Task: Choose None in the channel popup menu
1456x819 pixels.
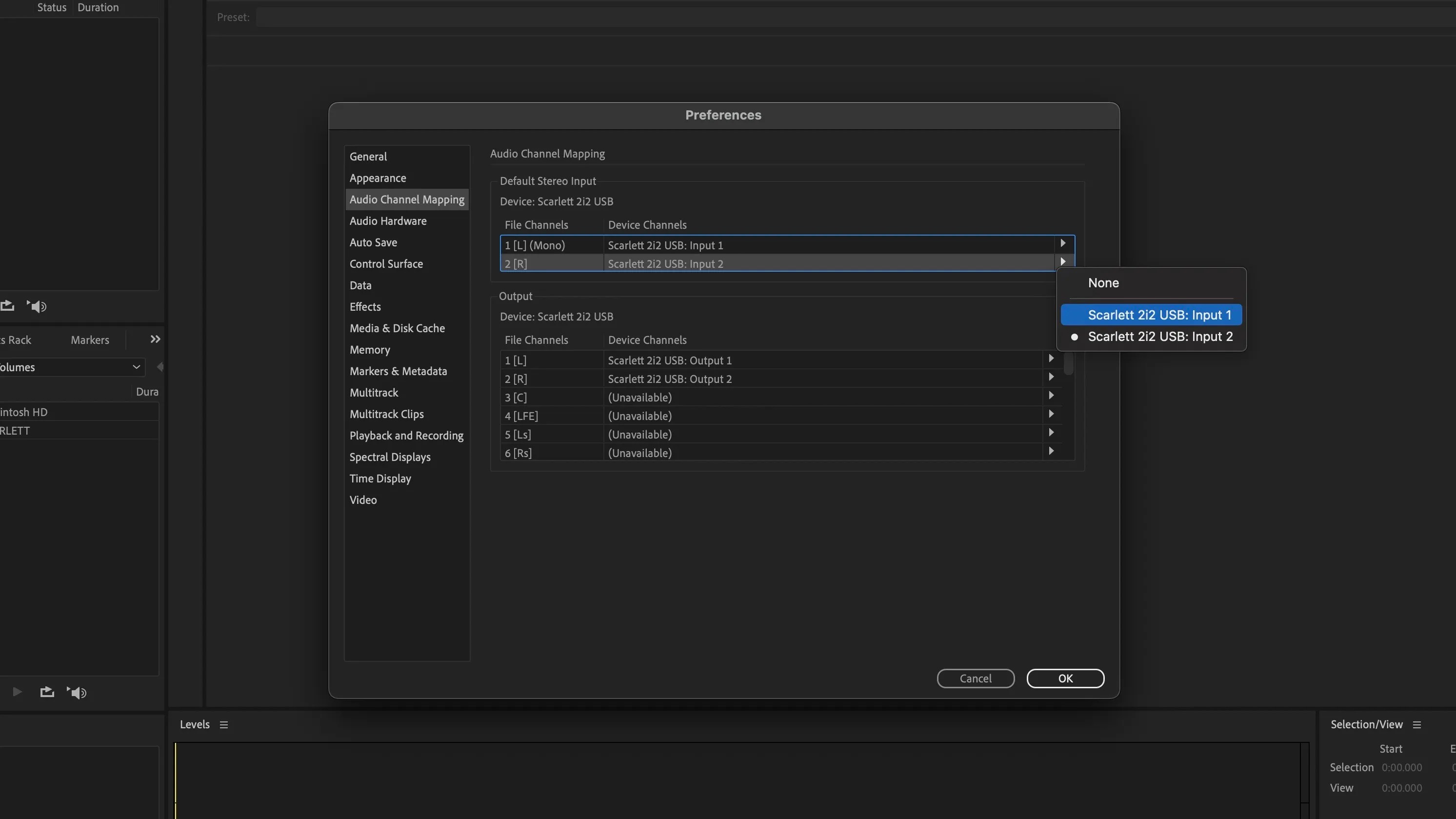Action: pos(1103,282)
